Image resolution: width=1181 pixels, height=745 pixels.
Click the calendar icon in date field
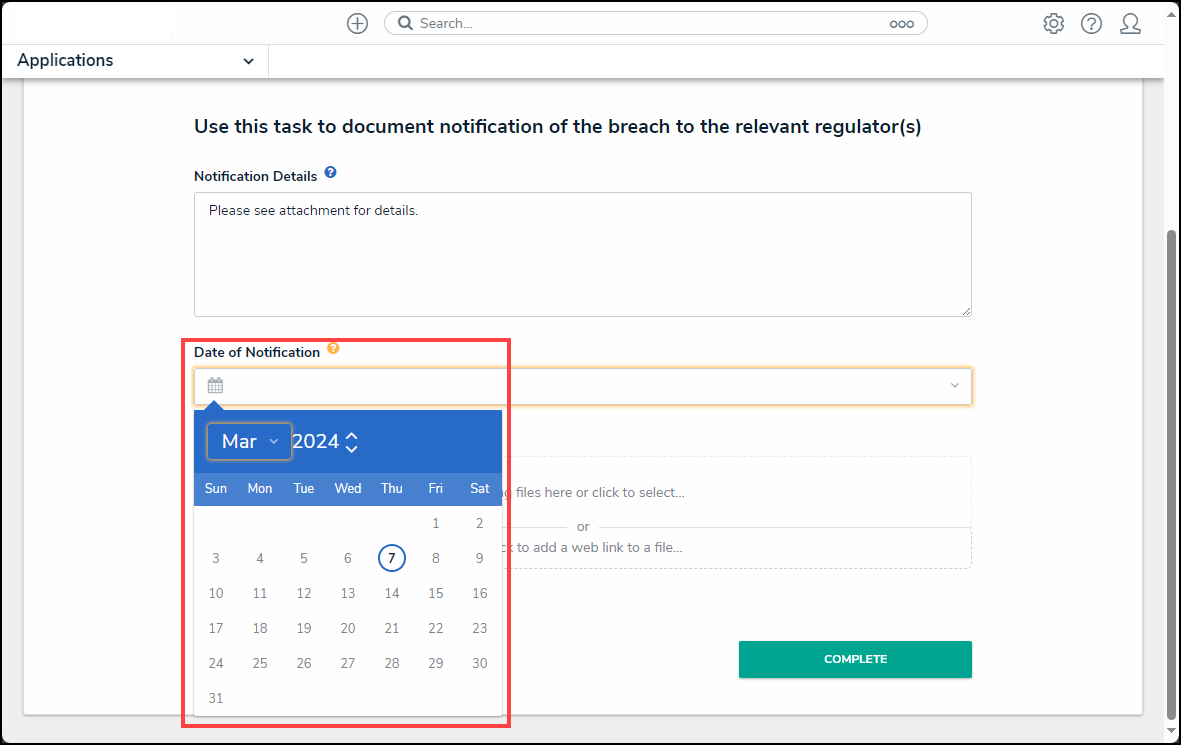tap(215, 386)
